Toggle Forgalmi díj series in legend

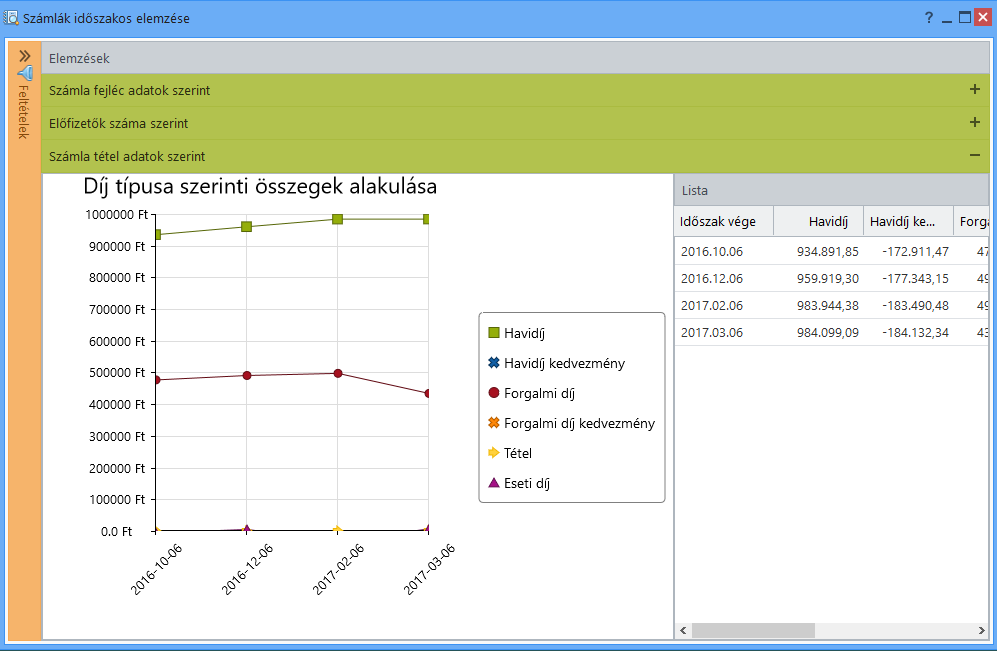pyautogui.click(x=532, y=393)
